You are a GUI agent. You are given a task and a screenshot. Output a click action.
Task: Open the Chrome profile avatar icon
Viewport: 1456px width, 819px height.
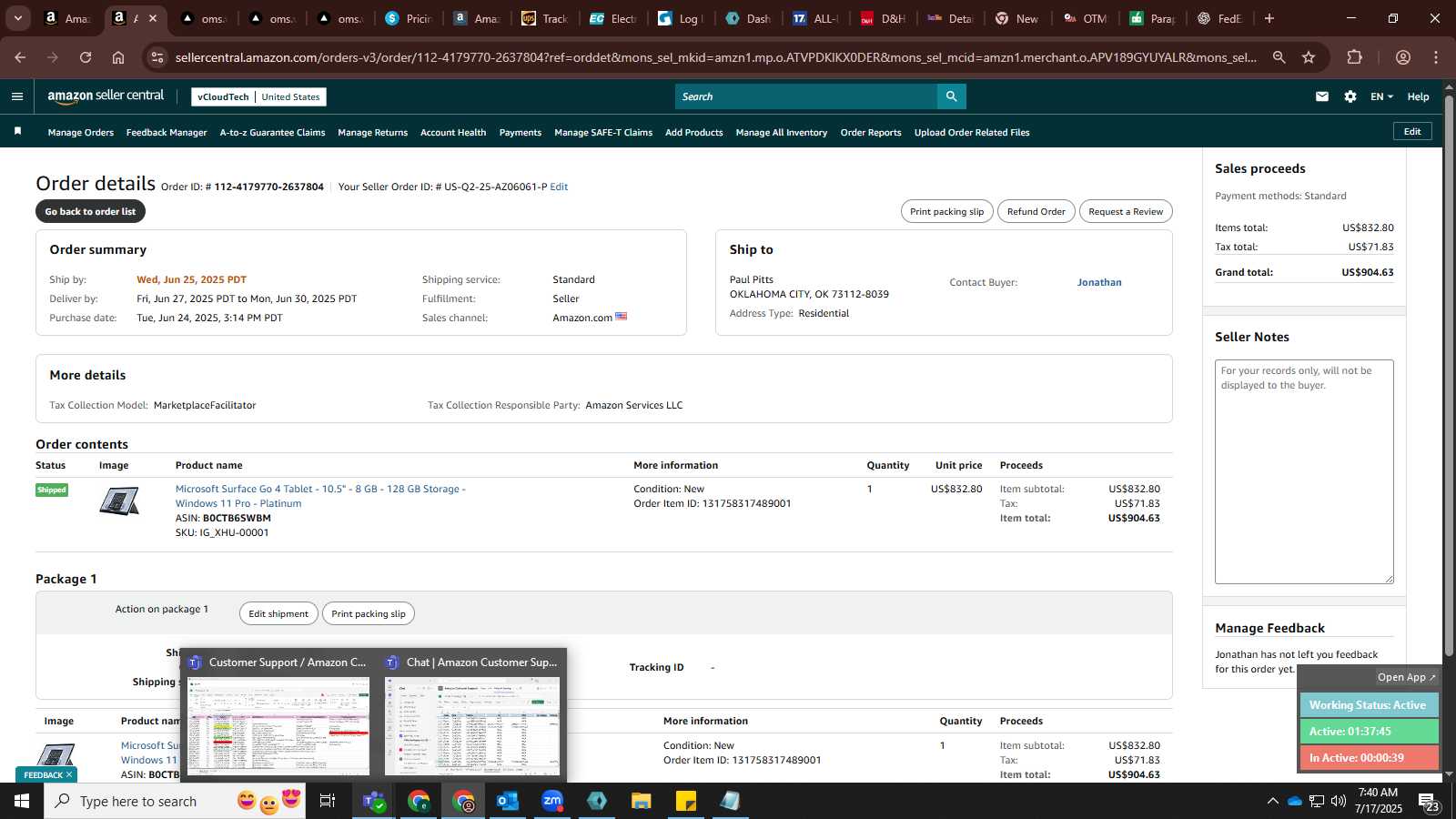coord(1403,57)
